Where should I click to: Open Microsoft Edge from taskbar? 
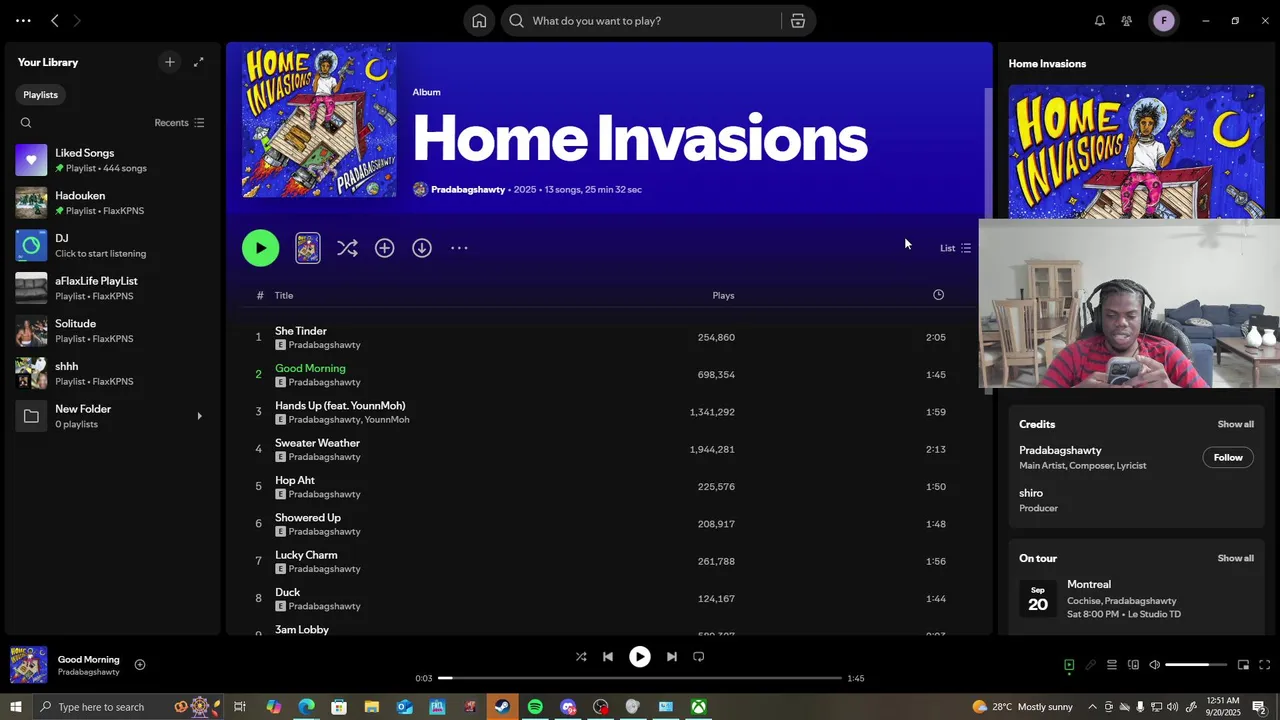306,707
